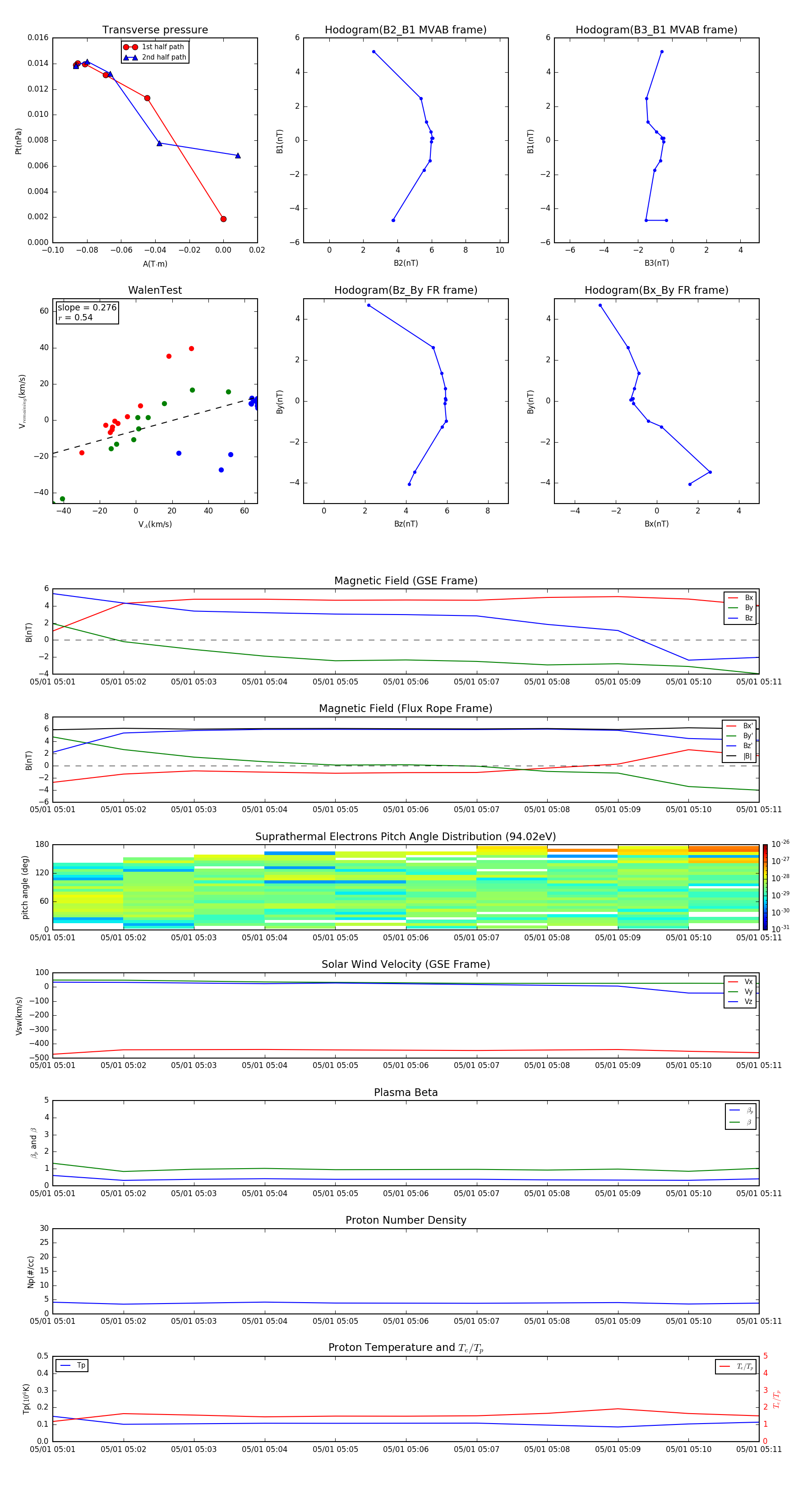Click the "Hodogram(Bx_By FR frame)" title

coord(656,290)
